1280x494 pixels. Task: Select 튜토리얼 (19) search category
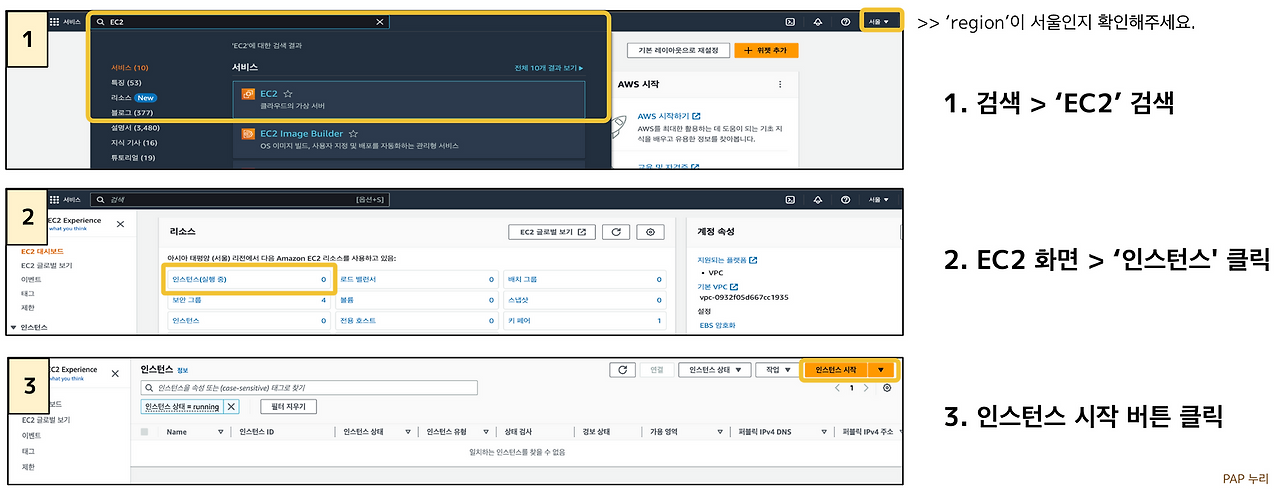(133, 158)
